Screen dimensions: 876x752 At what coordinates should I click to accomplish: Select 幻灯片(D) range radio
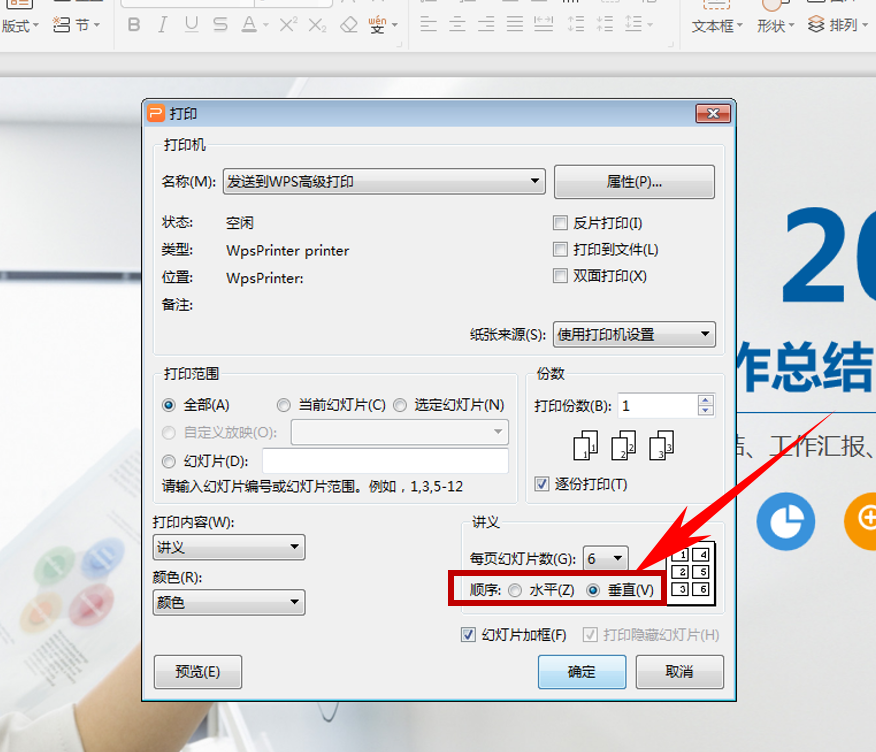[x=169, y=461]
